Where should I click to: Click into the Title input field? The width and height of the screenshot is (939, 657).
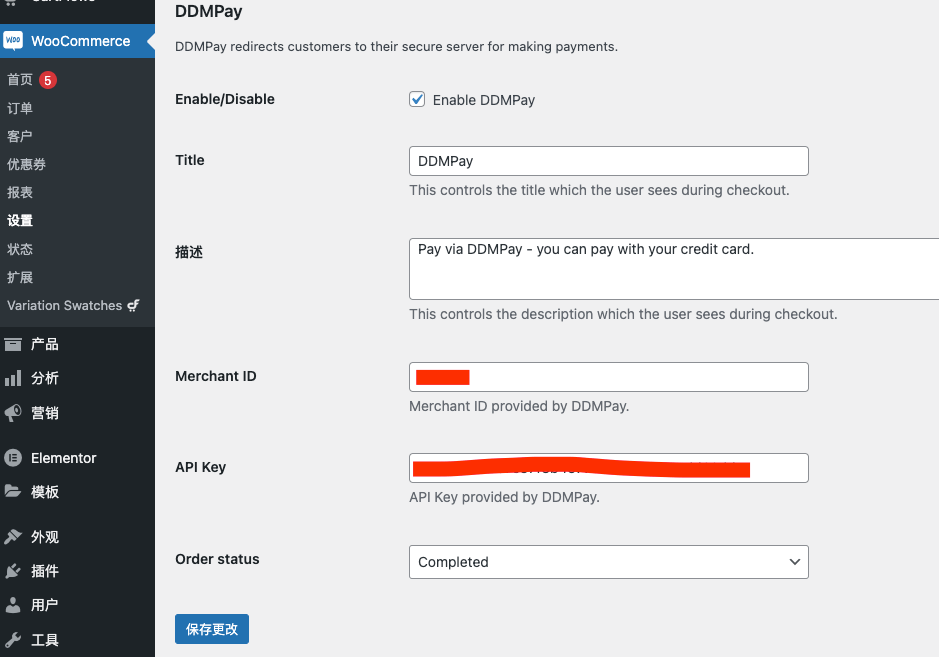(x=608, y=161)
